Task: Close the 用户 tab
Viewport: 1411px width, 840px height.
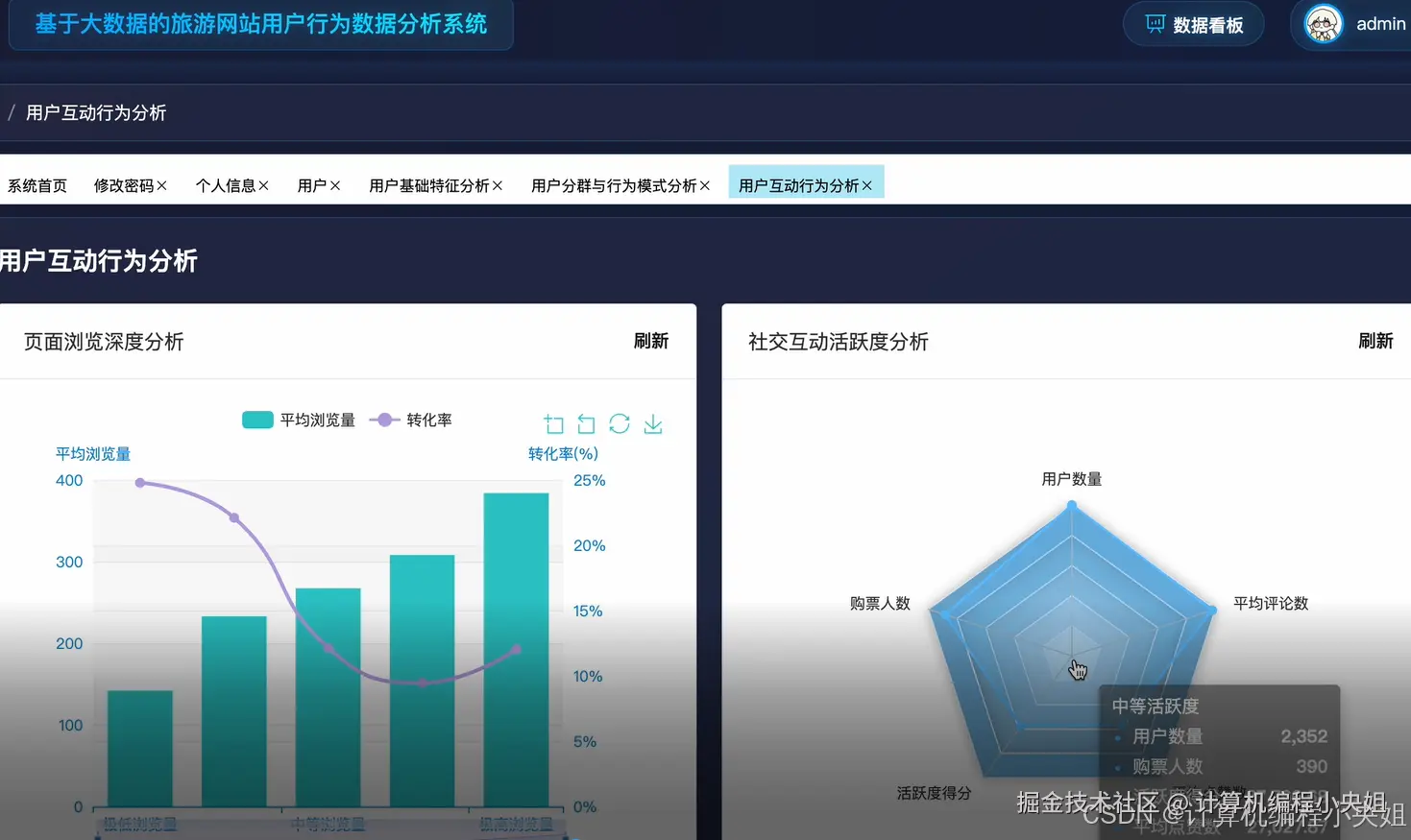Action: coord(334,185)
